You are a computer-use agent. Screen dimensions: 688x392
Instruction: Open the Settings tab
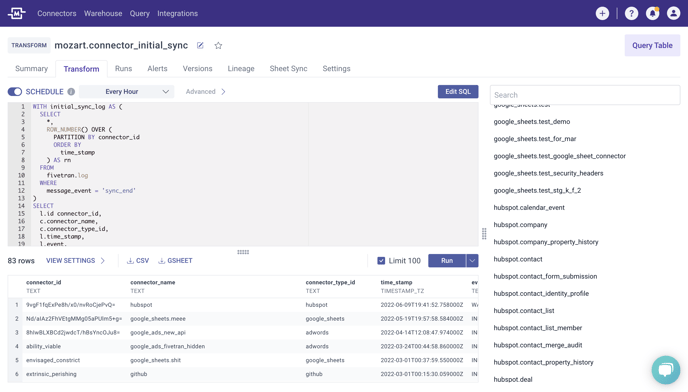(x=336, y=68)
